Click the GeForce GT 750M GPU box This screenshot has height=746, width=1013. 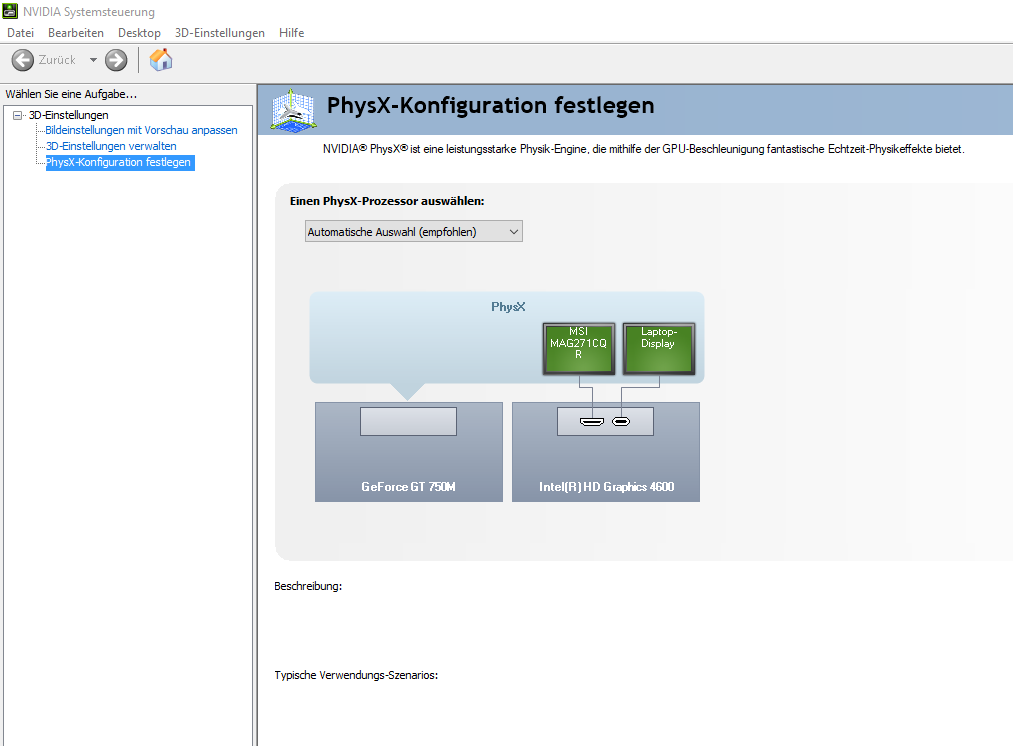[409, 452]
